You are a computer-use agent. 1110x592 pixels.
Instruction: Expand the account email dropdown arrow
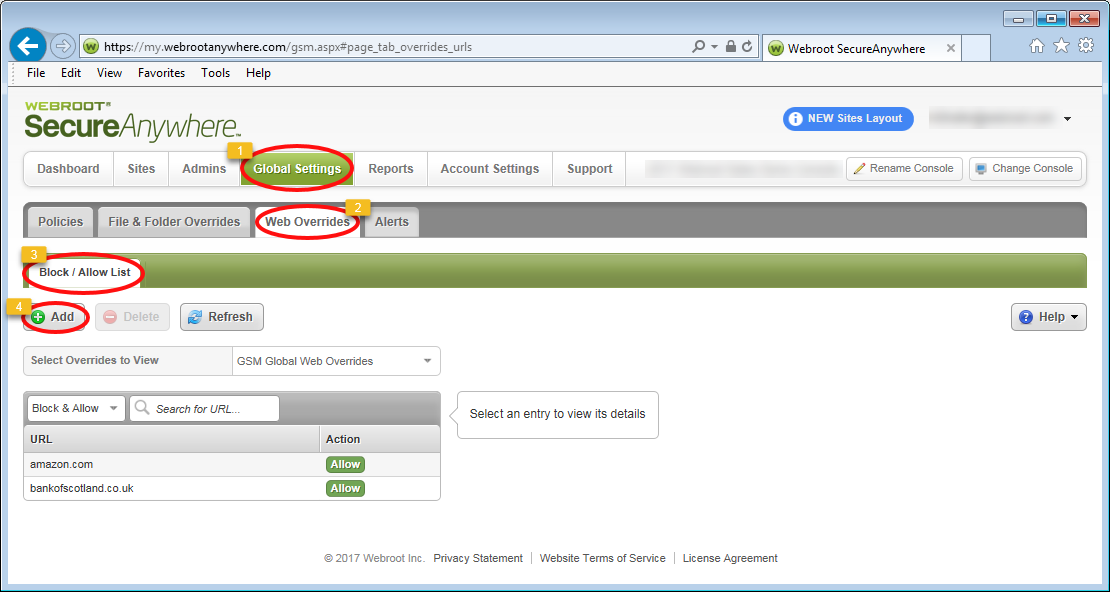click(x=1068, y=119)
